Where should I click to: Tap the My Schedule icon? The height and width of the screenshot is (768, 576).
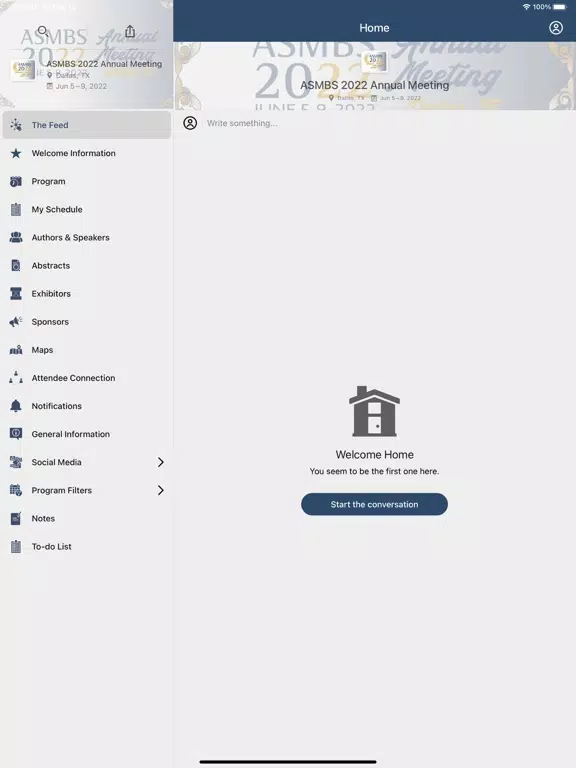(x=16, y=209)
